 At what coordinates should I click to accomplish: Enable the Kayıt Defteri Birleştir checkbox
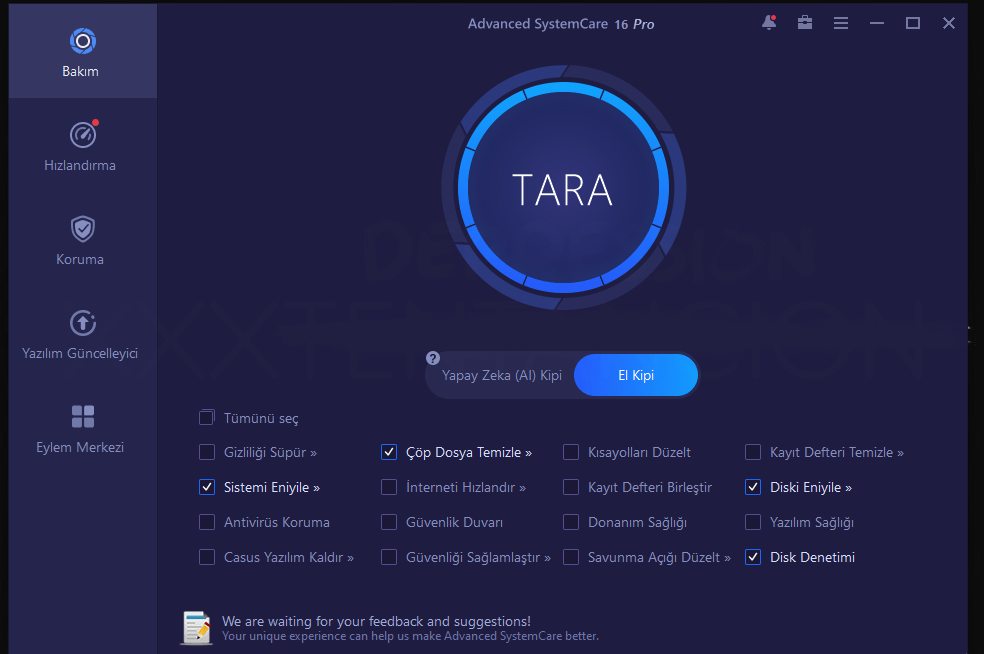pyautogui.click(x=571, y=487)
